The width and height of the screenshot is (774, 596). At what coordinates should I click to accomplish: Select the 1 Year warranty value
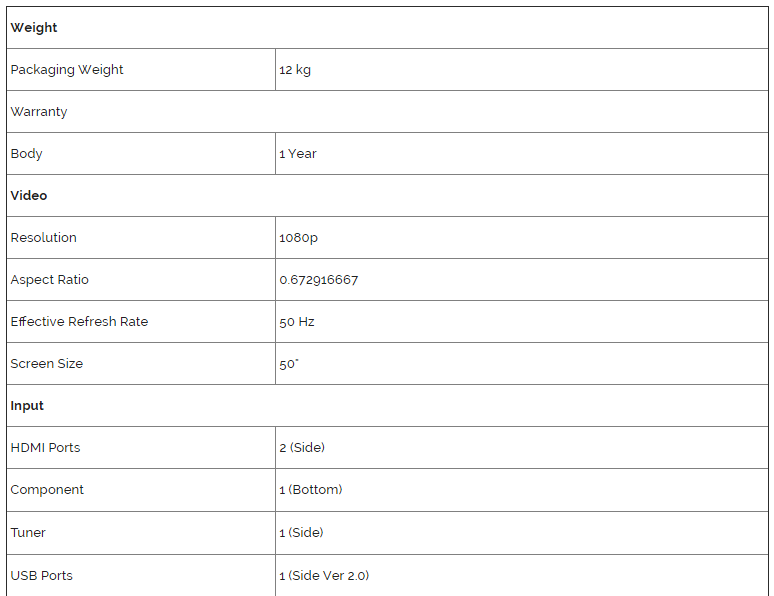click(x=298, y=154)
